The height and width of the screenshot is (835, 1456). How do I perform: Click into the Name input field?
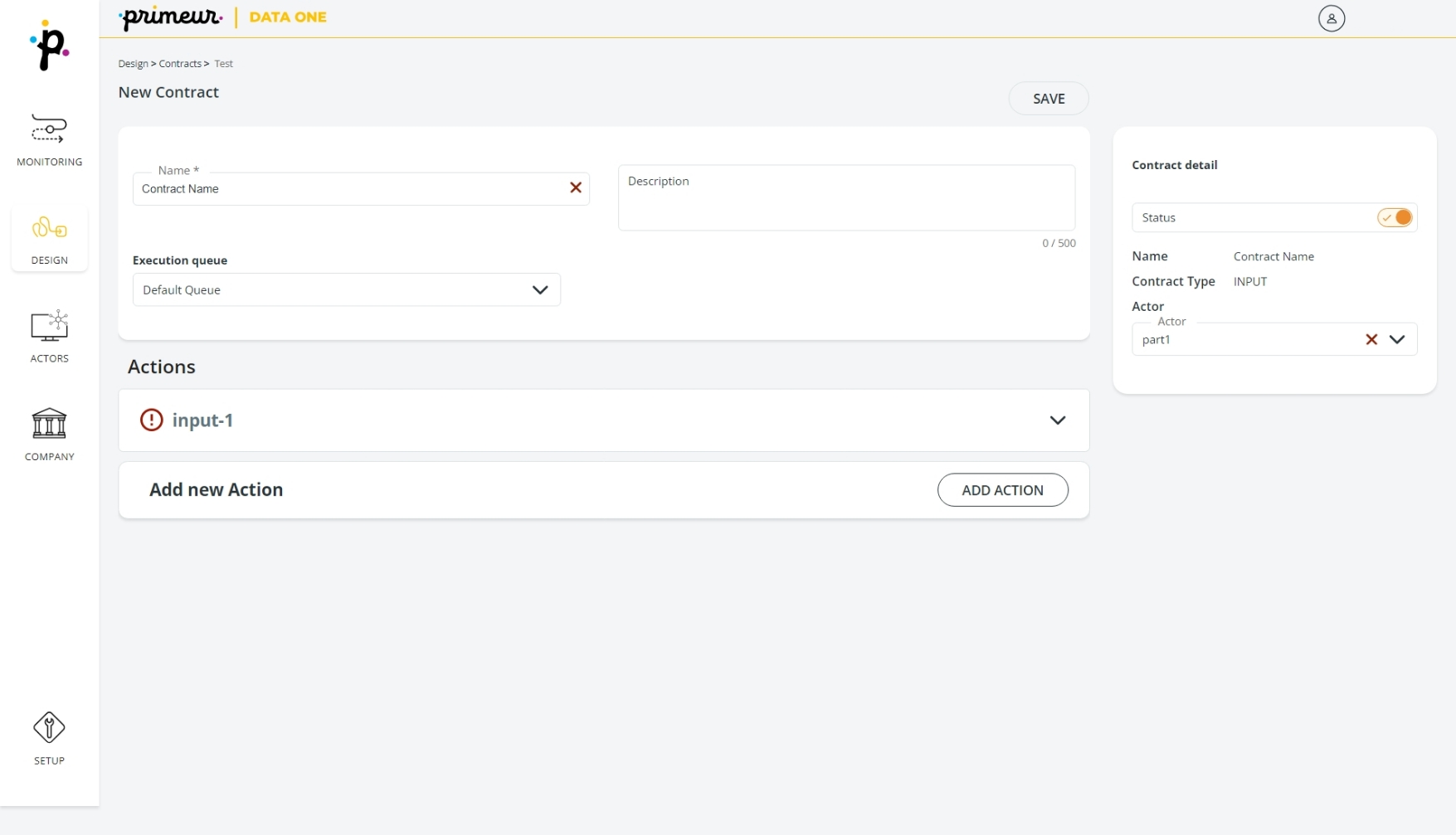[x=348, y=189]
